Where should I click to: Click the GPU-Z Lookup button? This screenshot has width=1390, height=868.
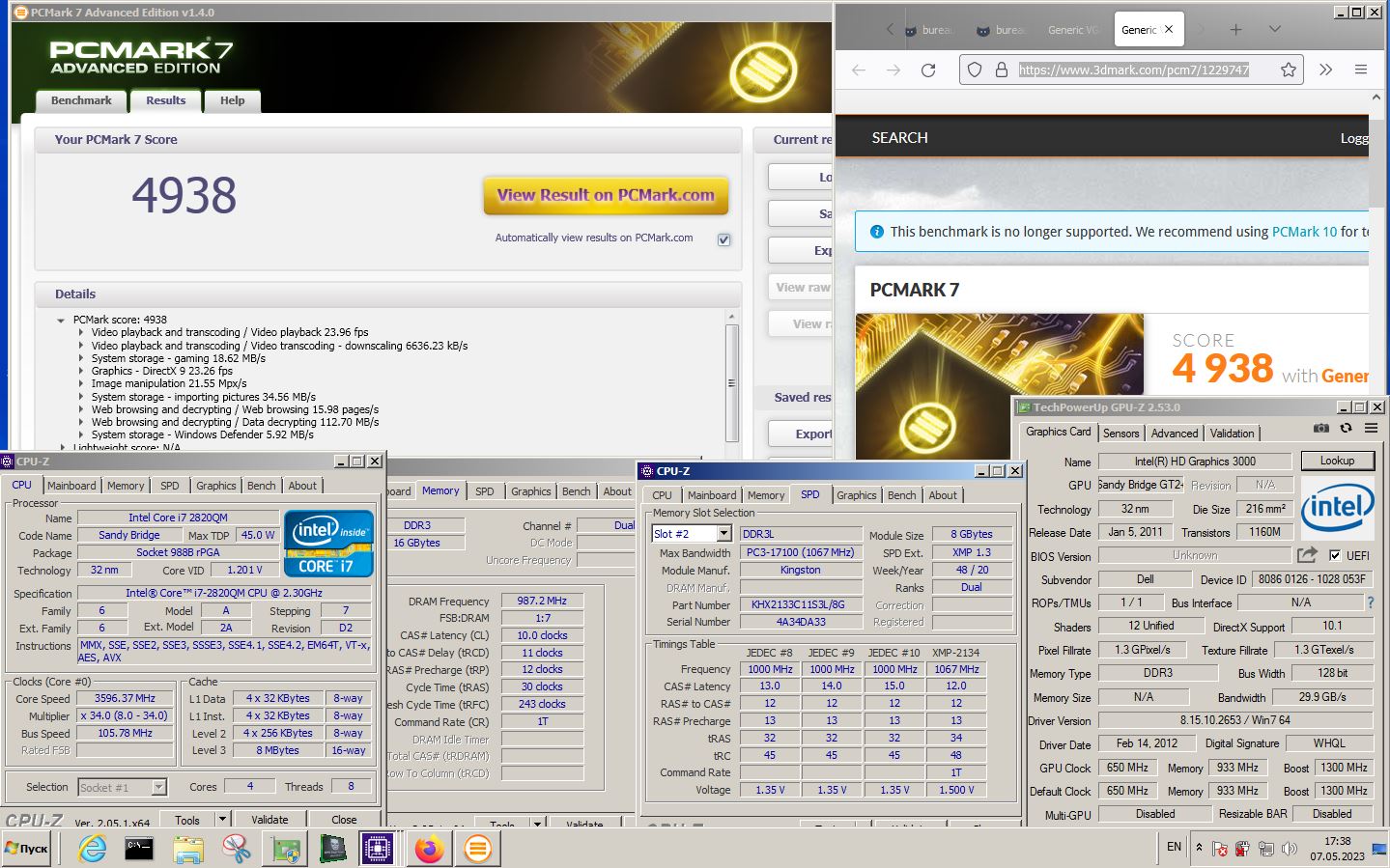[1337, 461]
